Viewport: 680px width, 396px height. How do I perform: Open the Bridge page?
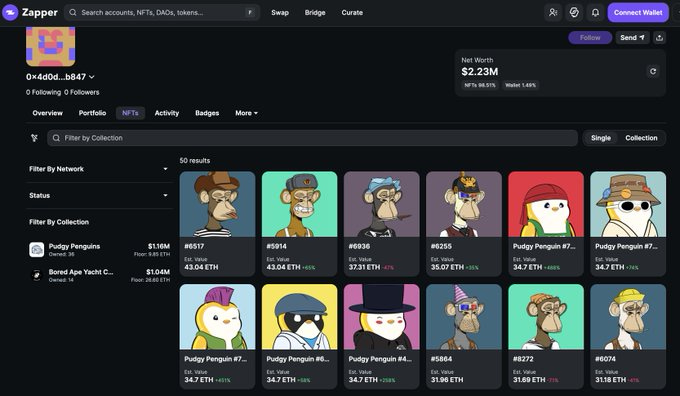[315, 13]
